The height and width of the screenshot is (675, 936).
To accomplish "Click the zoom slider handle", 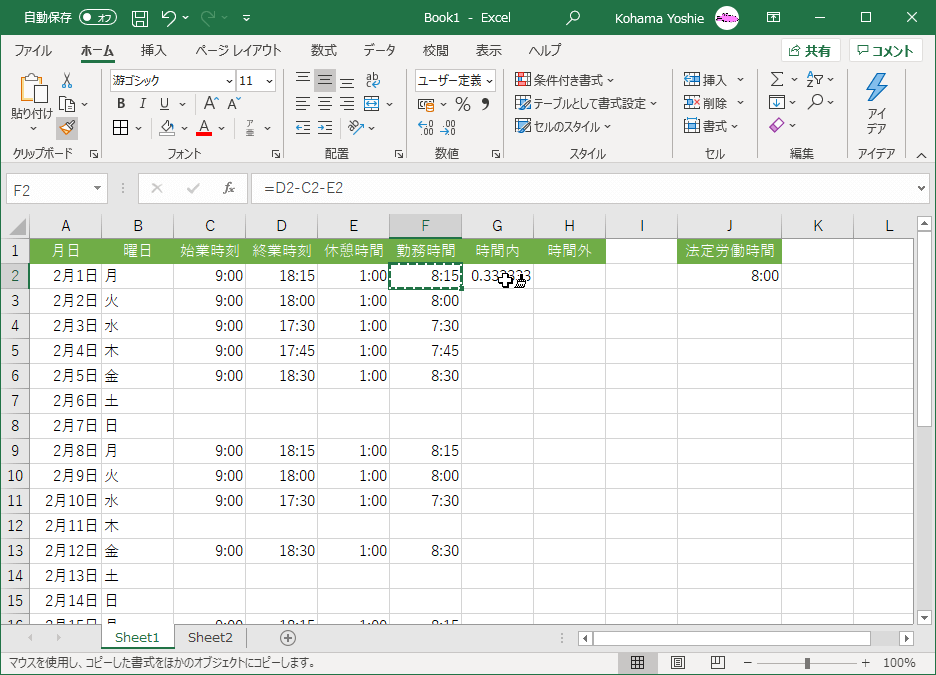I will tap(807, 662).
